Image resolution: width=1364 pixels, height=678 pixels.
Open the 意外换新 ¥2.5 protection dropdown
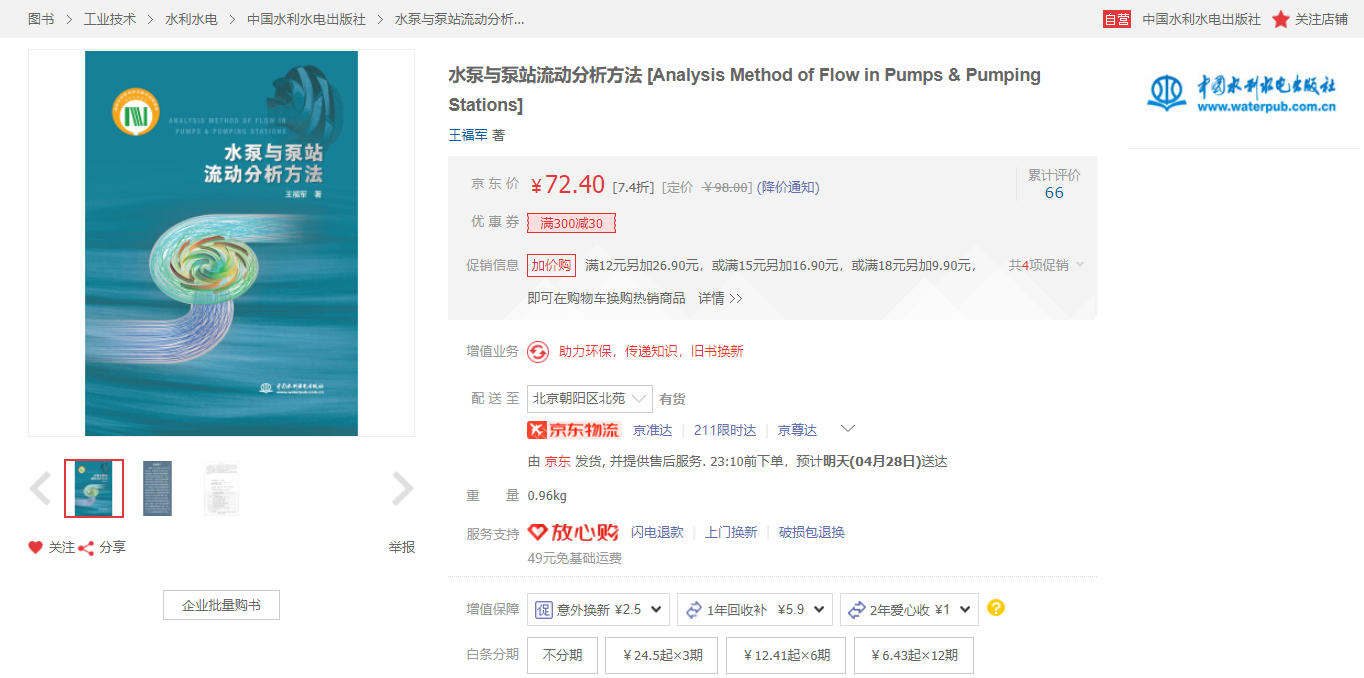(598, 607)
